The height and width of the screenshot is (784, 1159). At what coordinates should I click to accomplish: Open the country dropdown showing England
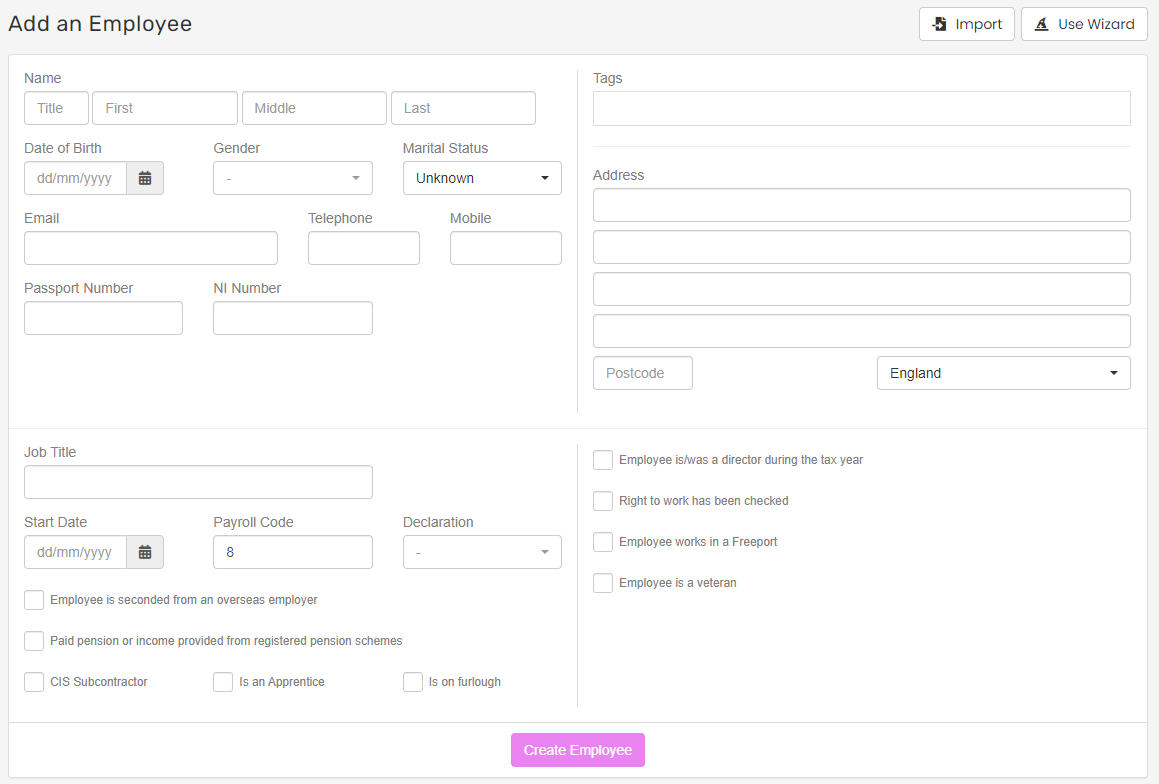(x=1004, y=373)
